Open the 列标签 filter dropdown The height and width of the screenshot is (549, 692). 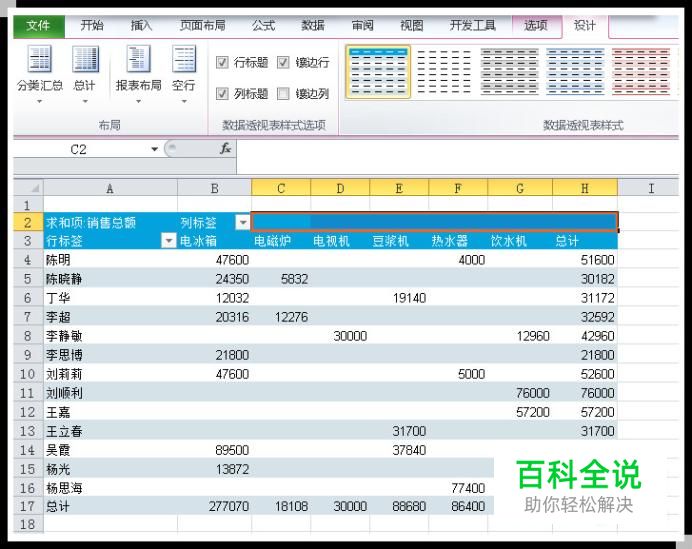243,222
